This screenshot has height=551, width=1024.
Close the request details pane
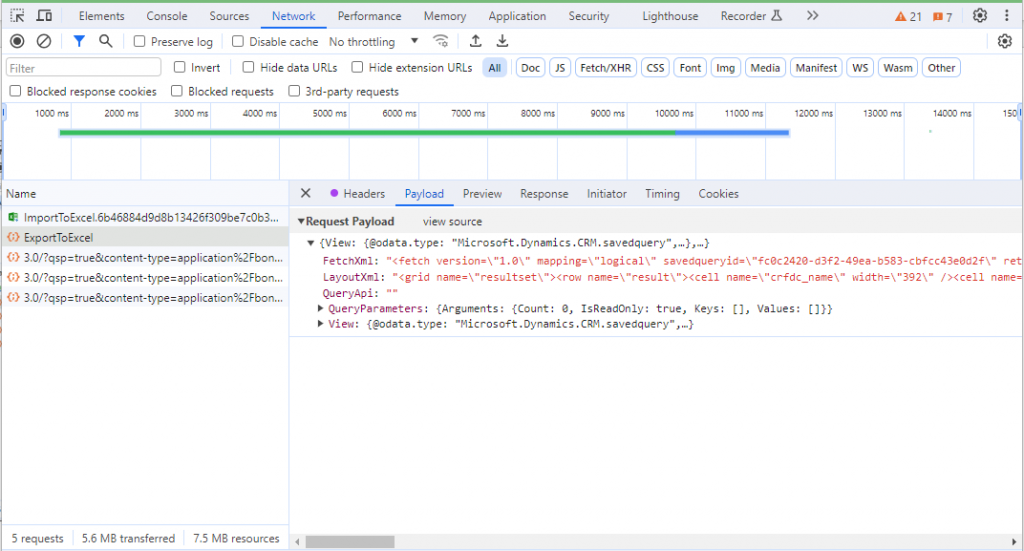point(306,193)
